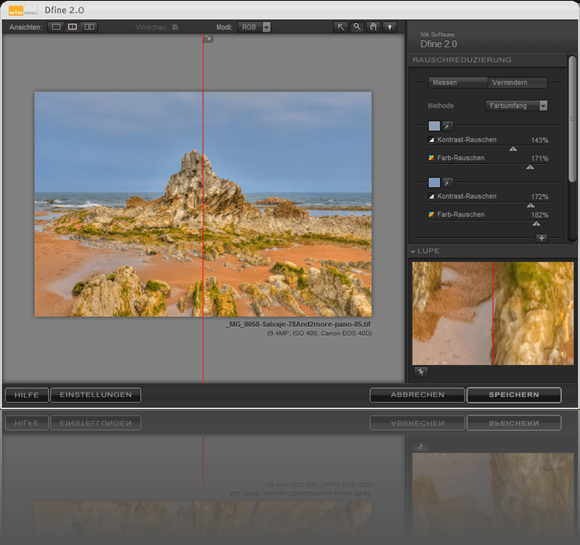Click the main beach rock preview image
The image size is (580, 545).
pyautogui.click(x=203, y=204)
